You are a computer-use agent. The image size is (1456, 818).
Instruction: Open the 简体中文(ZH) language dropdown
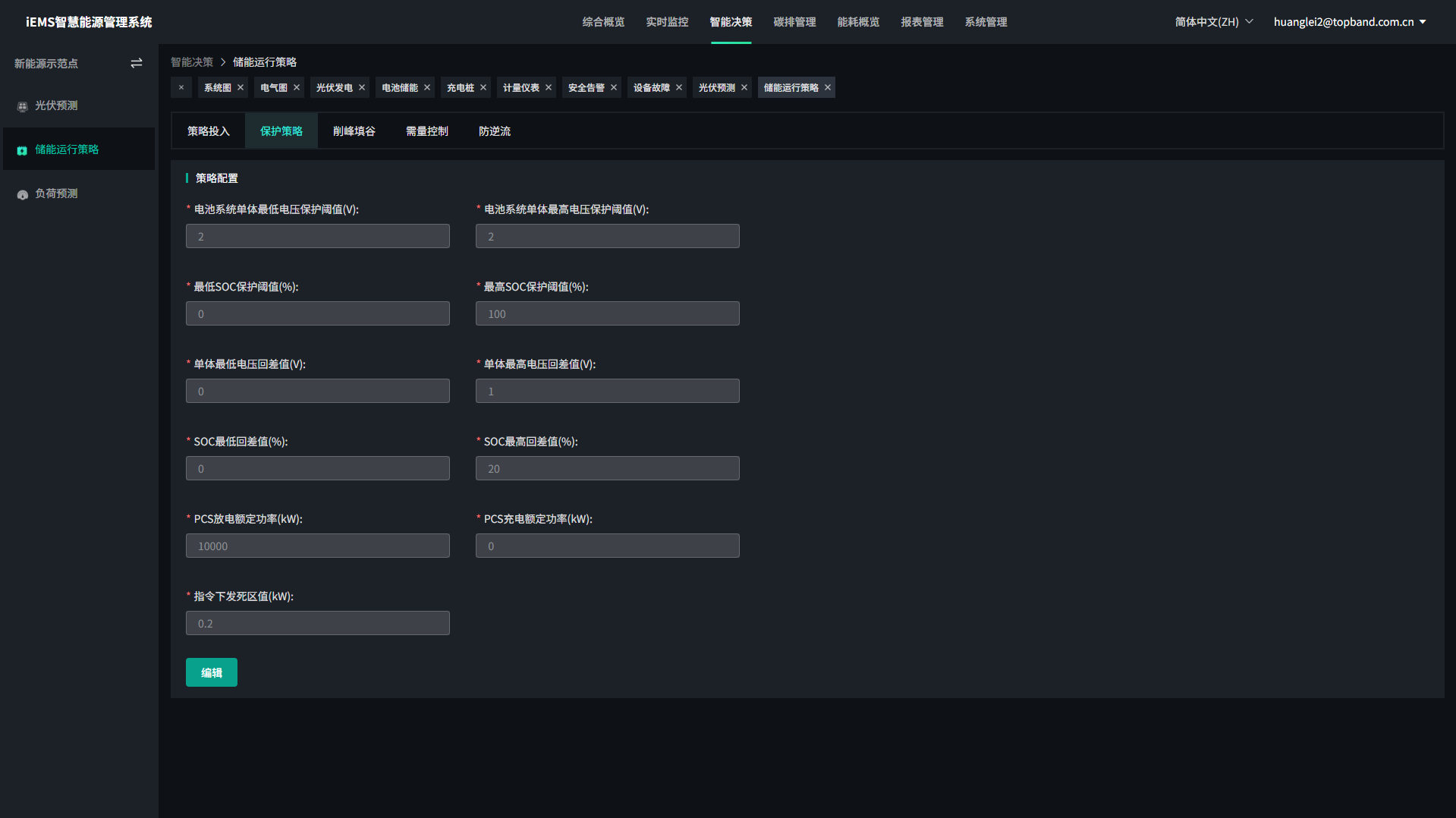[x=1213, y=22]
